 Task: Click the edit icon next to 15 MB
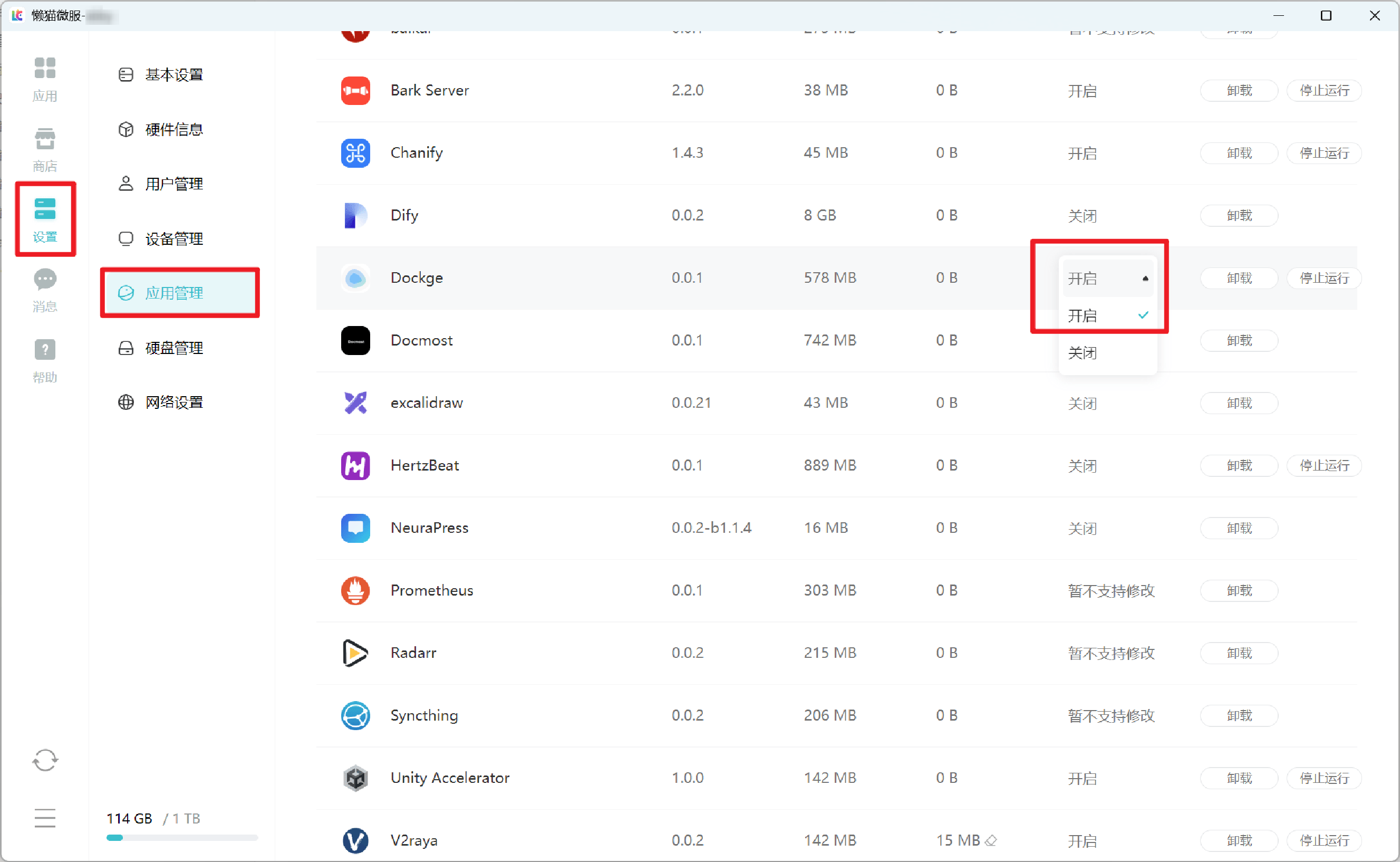coord(991,840)
